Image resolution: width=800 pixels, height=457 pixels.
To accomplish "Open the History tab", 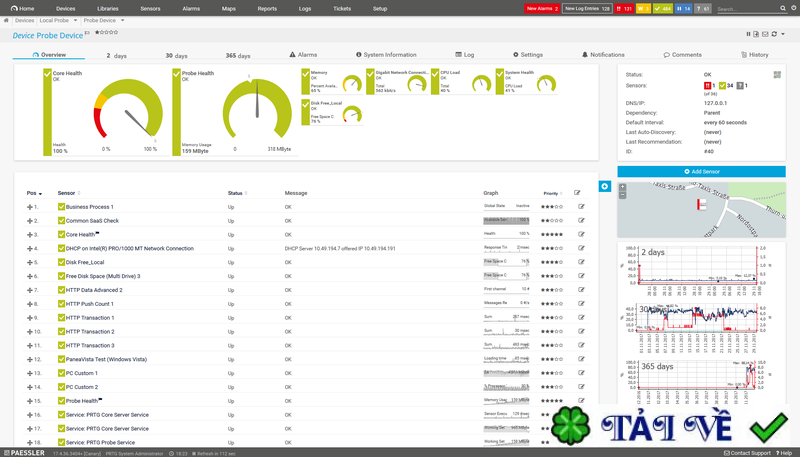I will [x=755, y=55].
